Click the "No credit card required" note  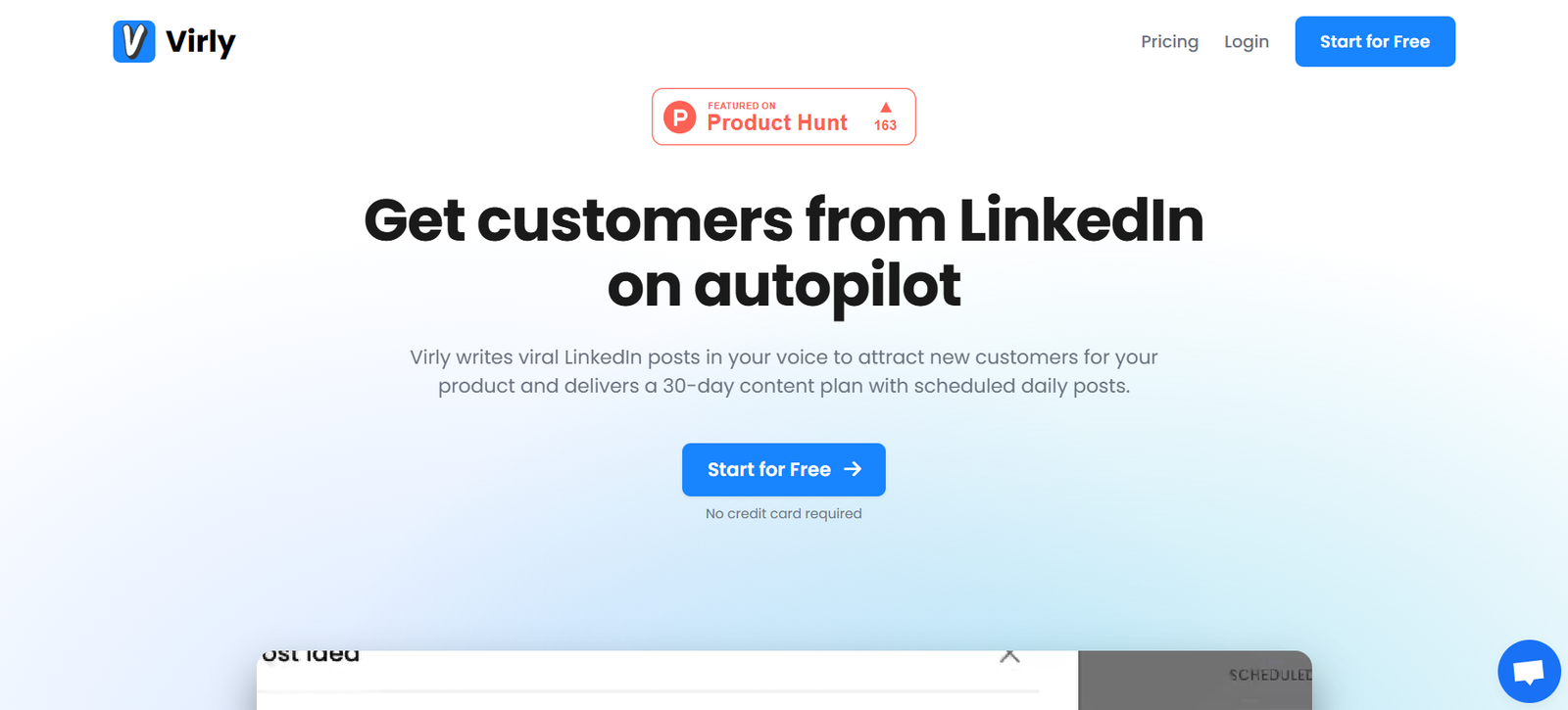pyautogui.click(x=783, y=513)
